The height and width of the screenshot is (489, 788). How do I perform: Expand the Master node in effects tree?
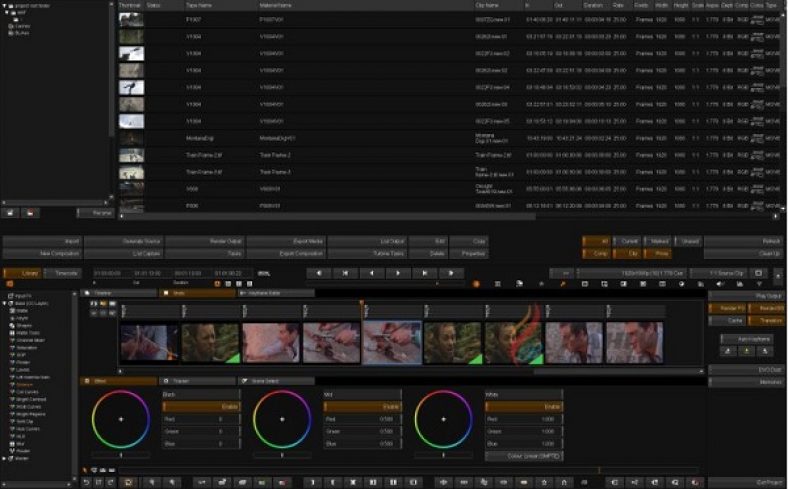(x=5, y=458)
